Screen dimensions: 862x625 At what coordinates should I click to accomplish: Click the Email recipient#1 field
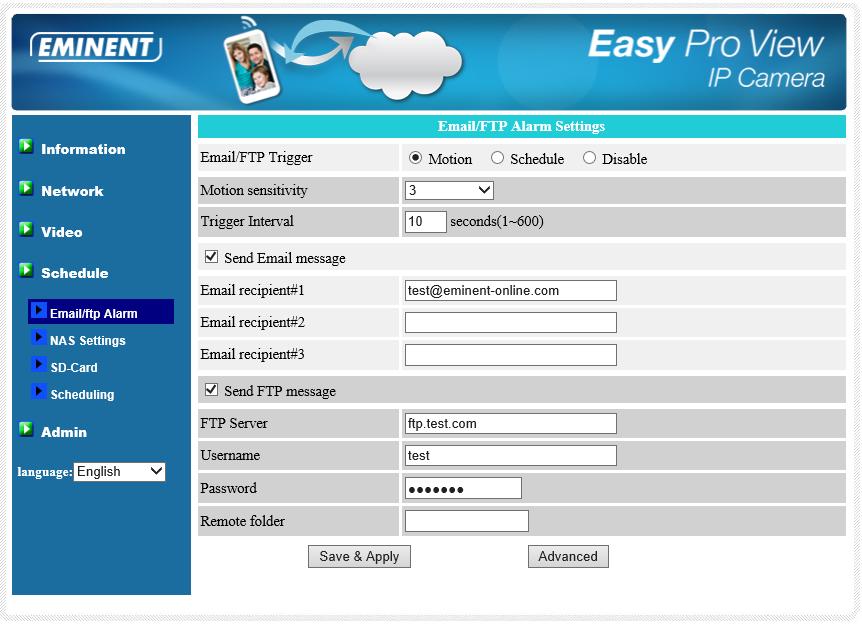pos(511,291)
